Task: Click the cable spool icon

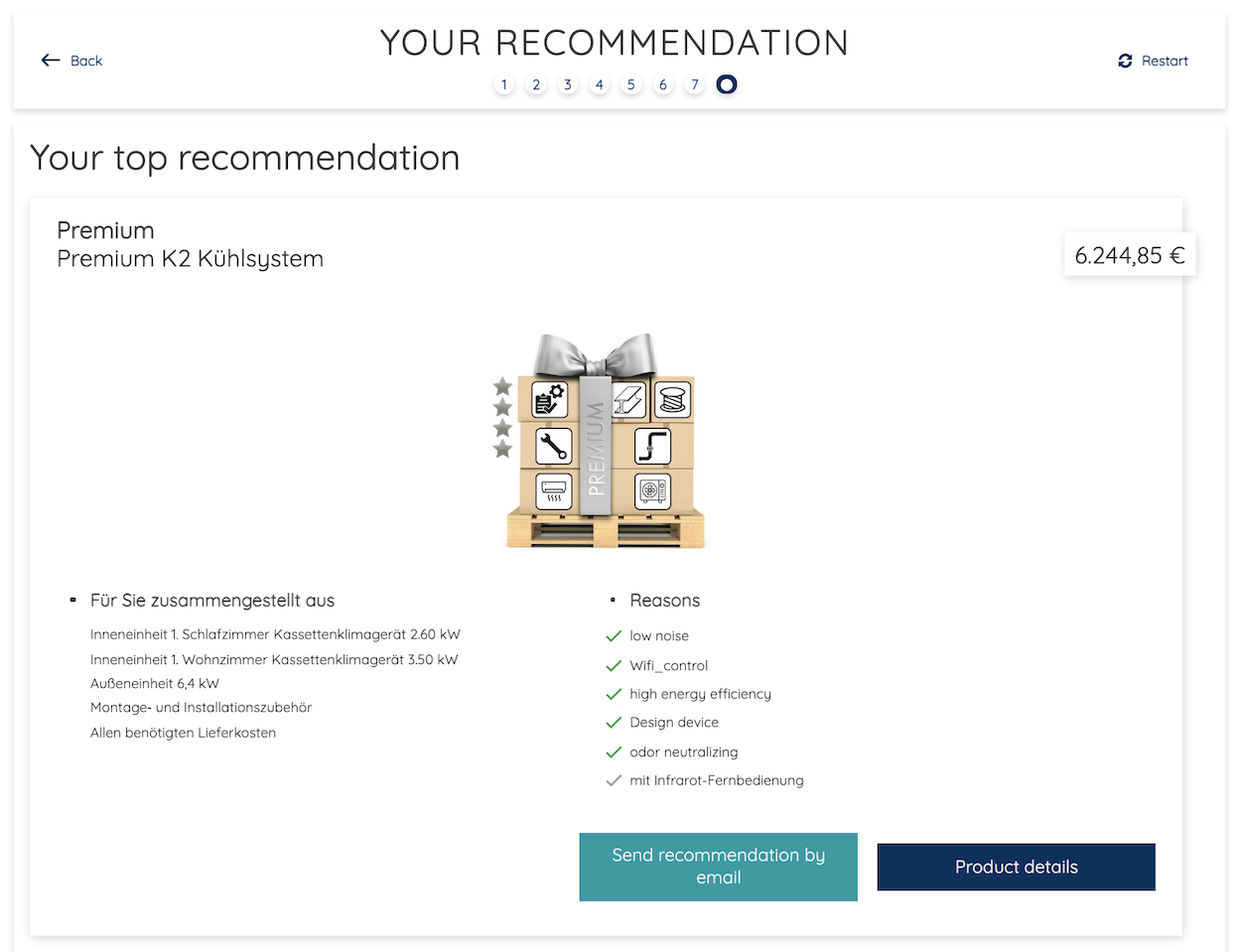Action: click(x=673, y=399)
